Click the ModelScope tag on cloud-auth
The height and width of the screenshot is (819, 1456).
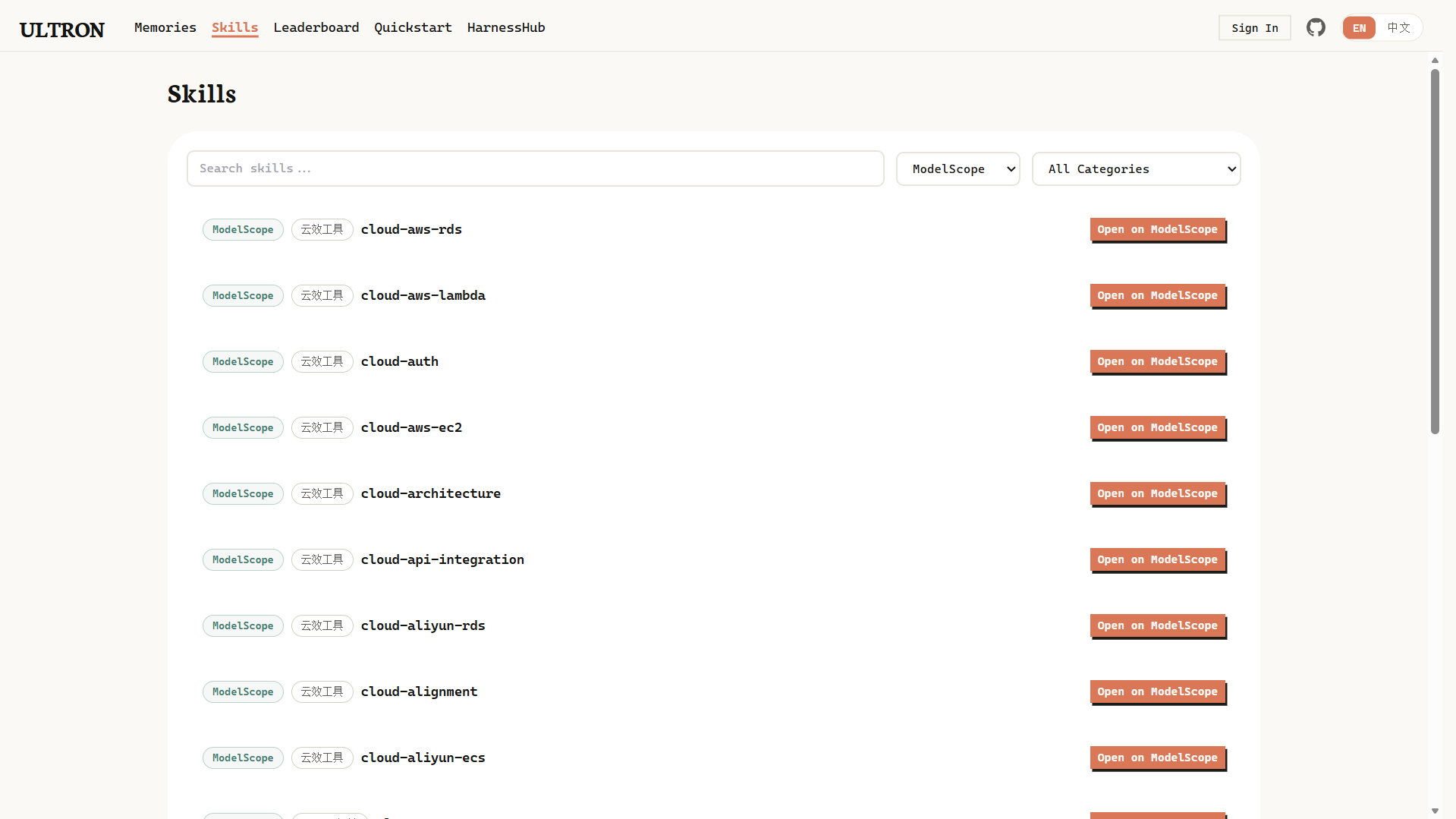tap(243, 361)
